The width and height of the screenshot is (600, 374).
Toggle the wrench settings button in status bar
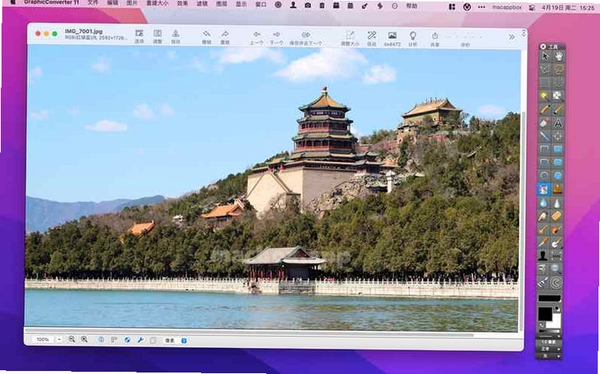140,340
